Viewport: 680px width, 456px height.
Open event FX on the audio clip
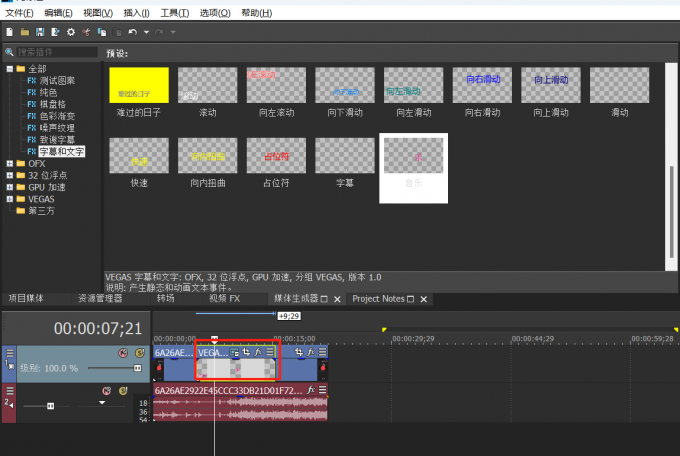311,390
